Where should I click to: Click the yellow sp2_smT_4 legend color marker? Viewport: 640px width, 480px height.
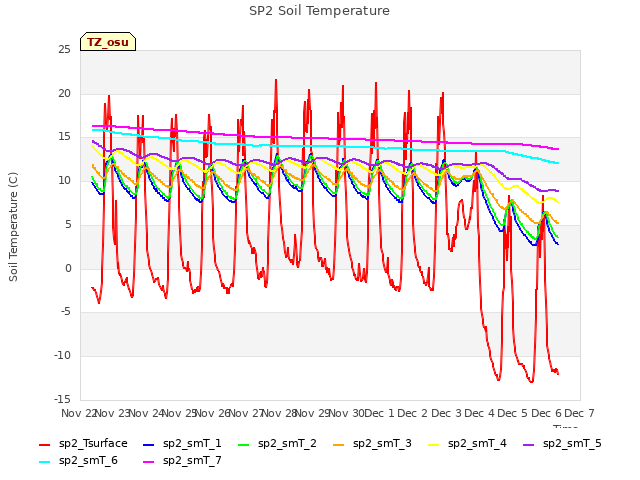tap(433, 444)
